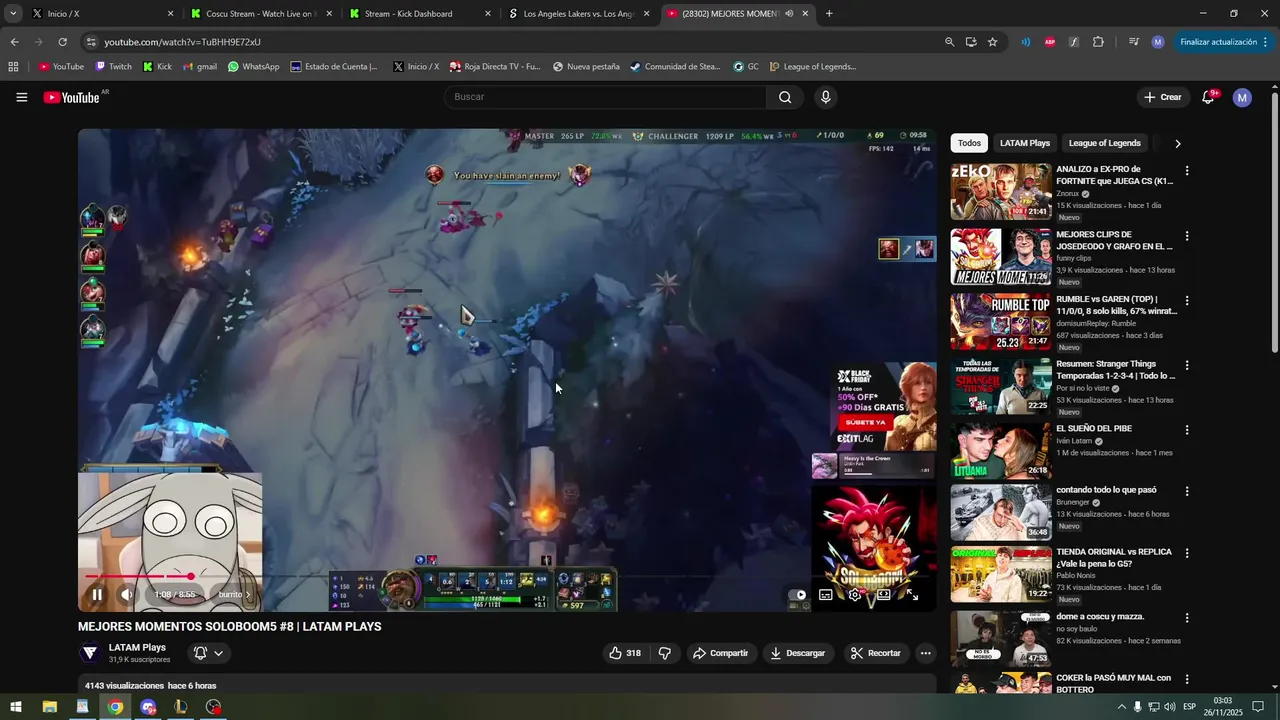Image resolution: width=1280 pixels, height=720 pixels.
Task: Open the YouTube hamburger guide menu
Action: point(22,97)
